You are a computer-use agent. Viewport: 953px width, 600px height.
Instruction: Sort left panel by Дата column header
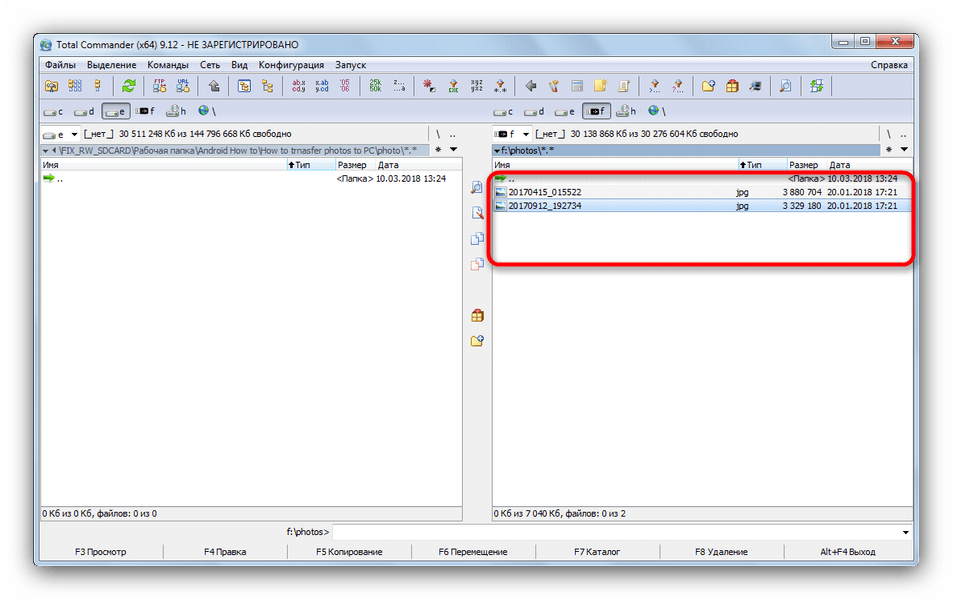(x=418, y=165)
